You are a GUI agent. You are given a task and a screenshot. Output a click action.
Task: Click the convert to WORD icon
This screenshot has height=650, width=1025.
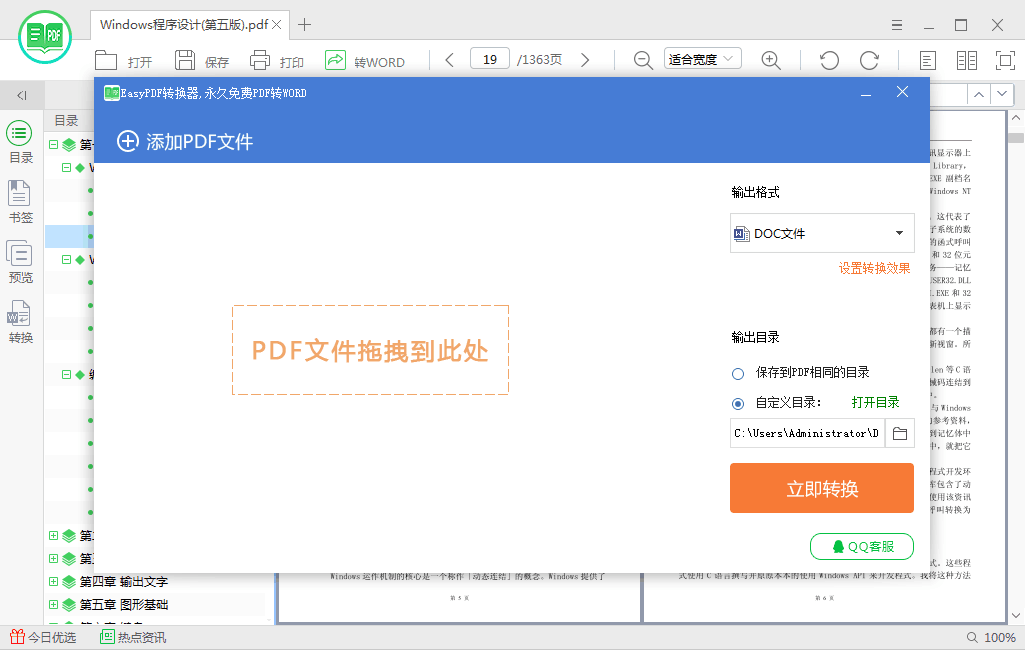pos(335,60)
